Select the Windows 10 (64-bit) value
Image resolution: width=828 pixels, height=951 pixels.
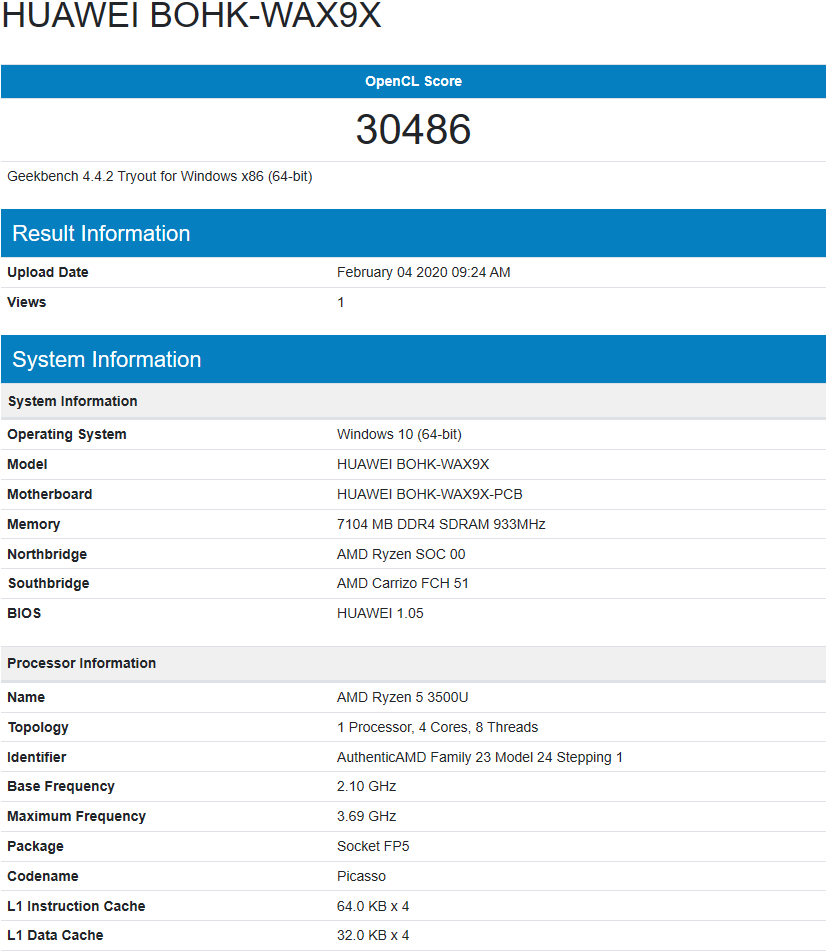click(x=399, y=434)
